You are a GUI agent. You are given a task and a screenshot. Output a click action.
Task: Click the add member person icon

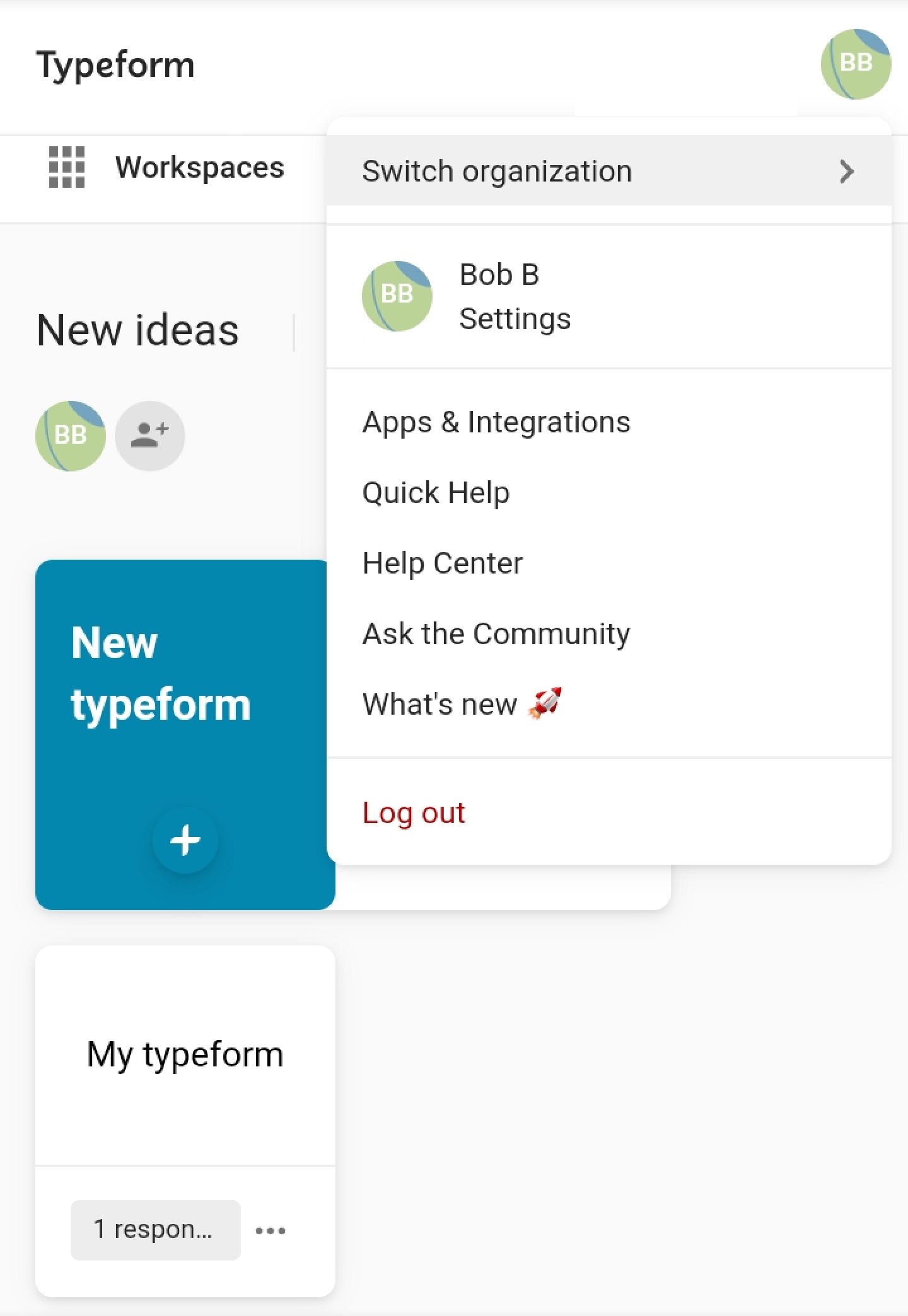click(149, 436)
